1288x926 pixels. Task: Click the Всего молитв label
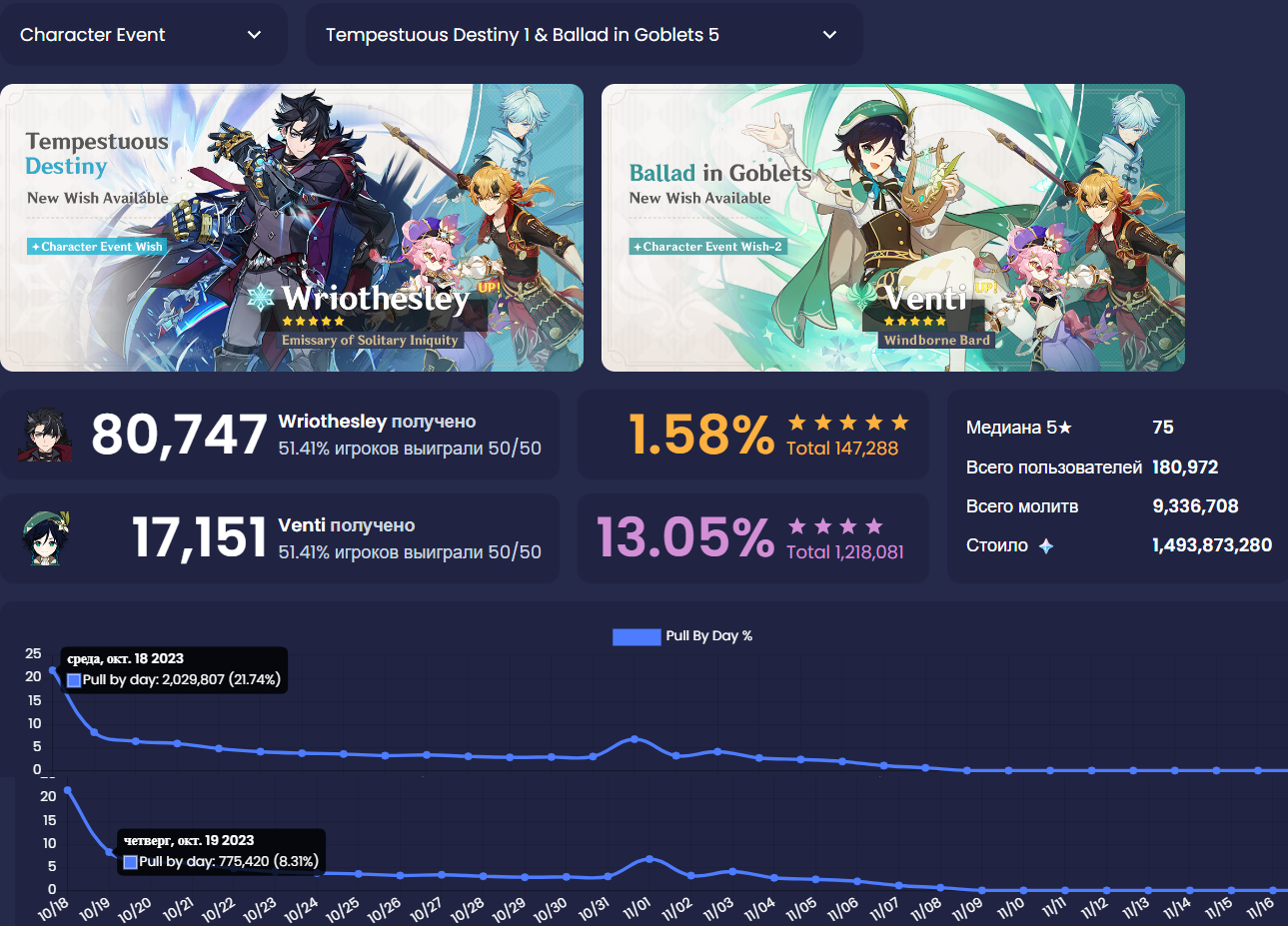[1022, 506]
